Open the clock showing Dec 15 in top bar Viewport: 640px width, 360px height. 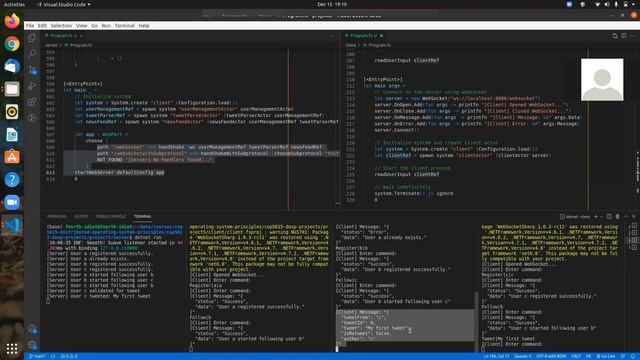pos(332,4)
